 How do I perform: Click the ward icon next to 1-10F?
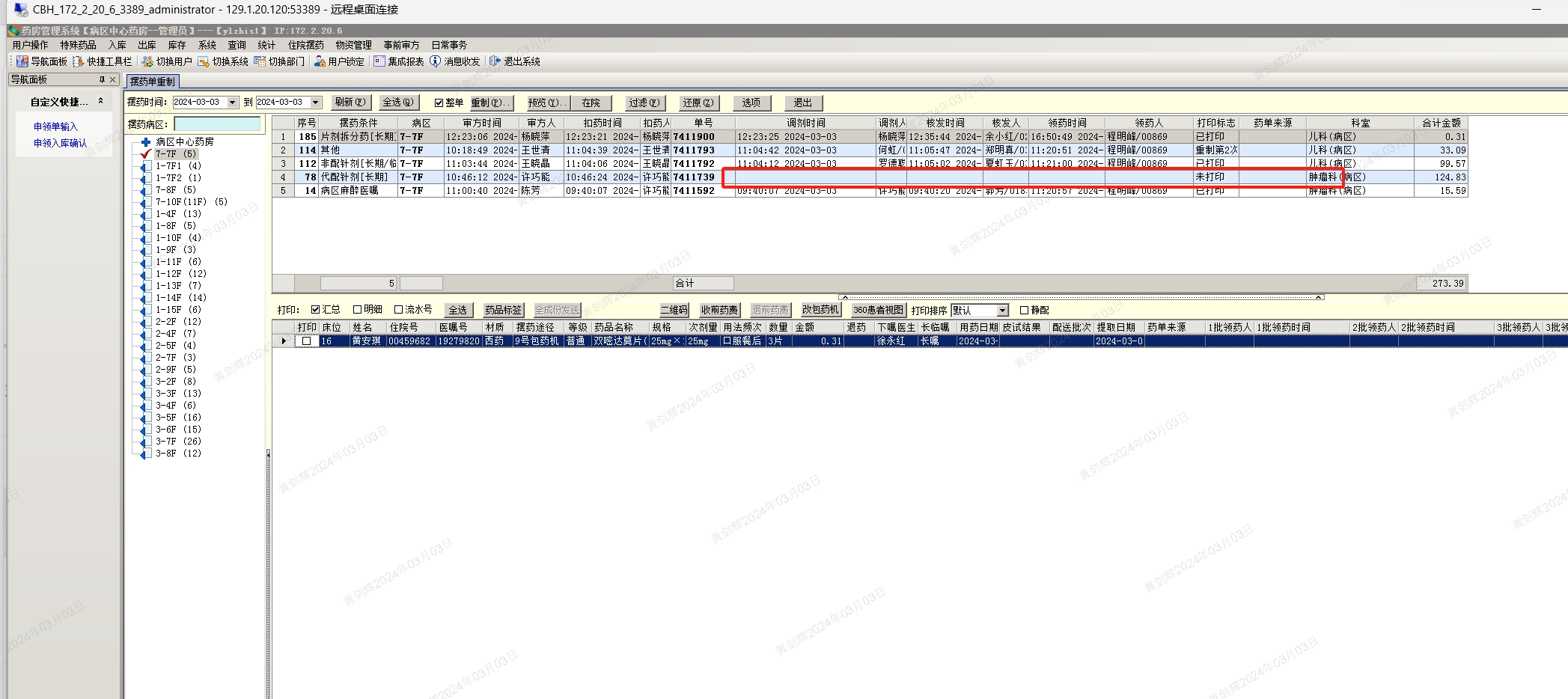pos(146,238)
